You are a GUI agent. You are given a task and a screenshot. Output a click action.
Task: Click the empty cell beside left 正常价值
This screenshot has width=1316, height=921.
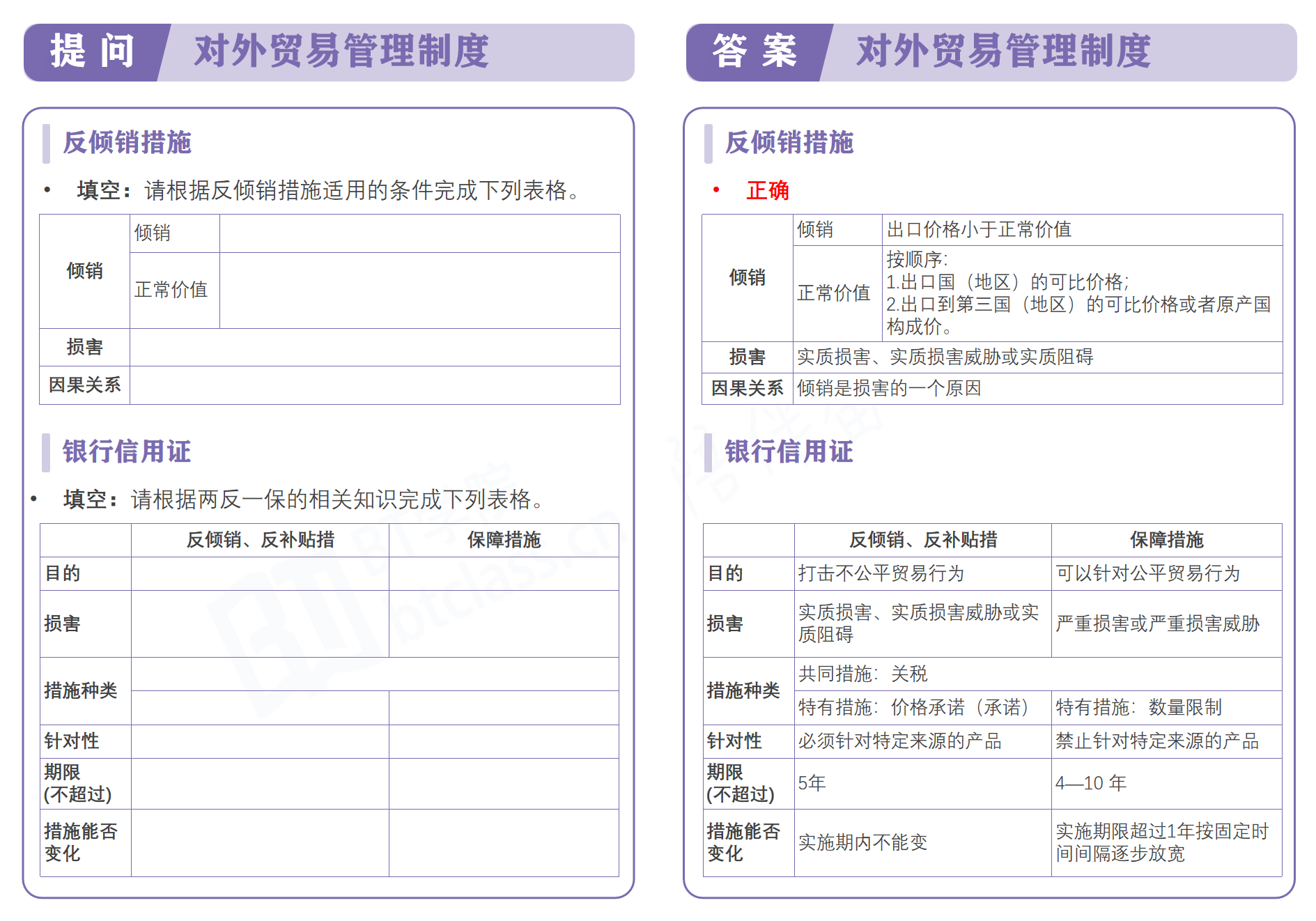click(420, 291)
